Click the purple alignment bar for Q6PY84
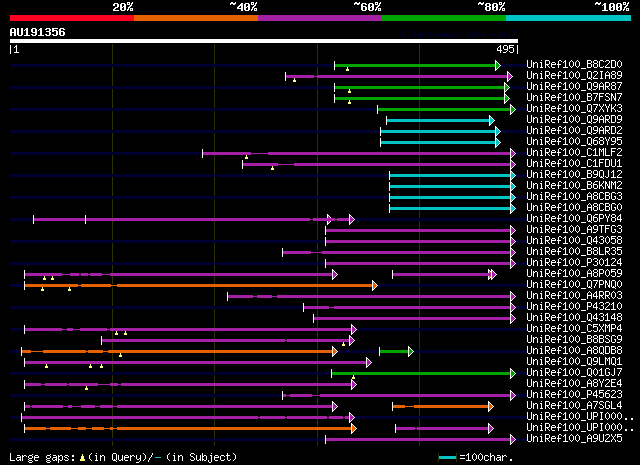640x465 pixels. 194,220
